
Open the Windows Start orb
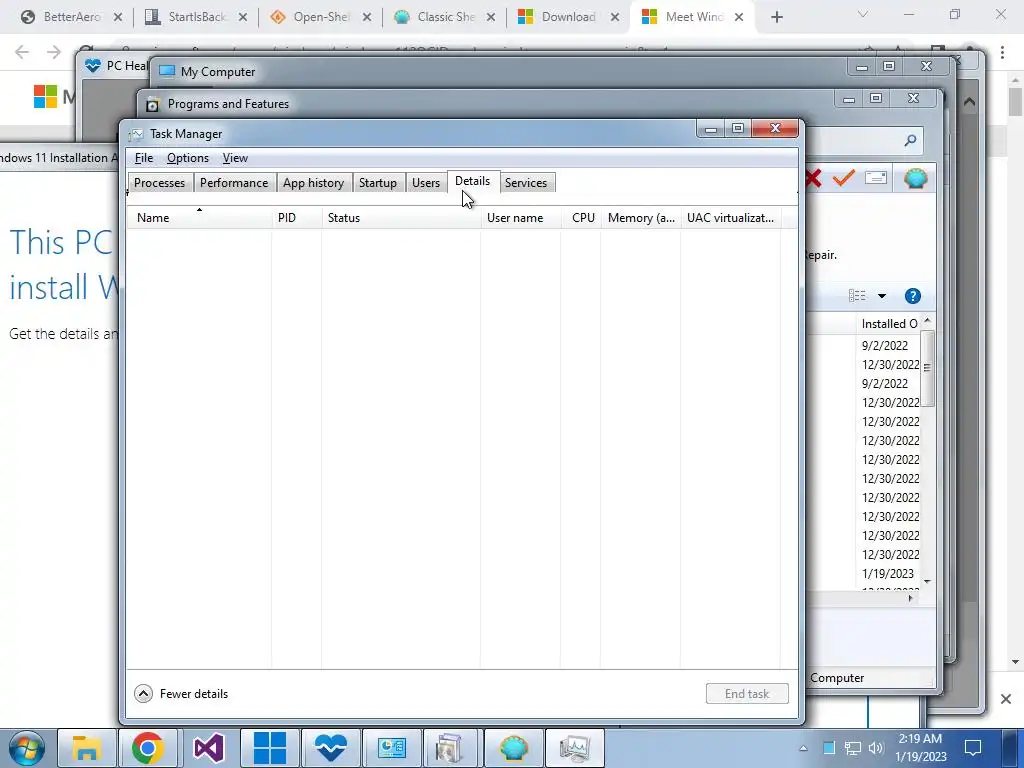[26, 748]
